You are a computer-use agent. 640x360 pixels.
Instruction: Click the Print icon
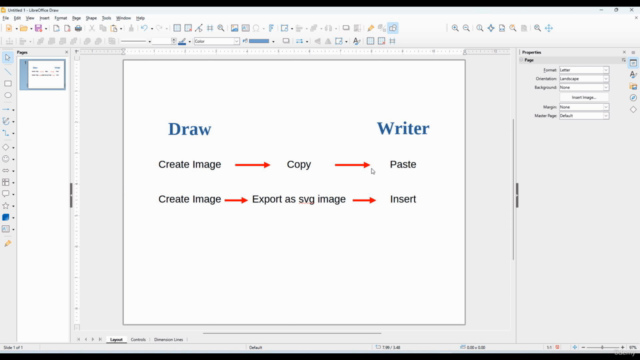(78, 28)
